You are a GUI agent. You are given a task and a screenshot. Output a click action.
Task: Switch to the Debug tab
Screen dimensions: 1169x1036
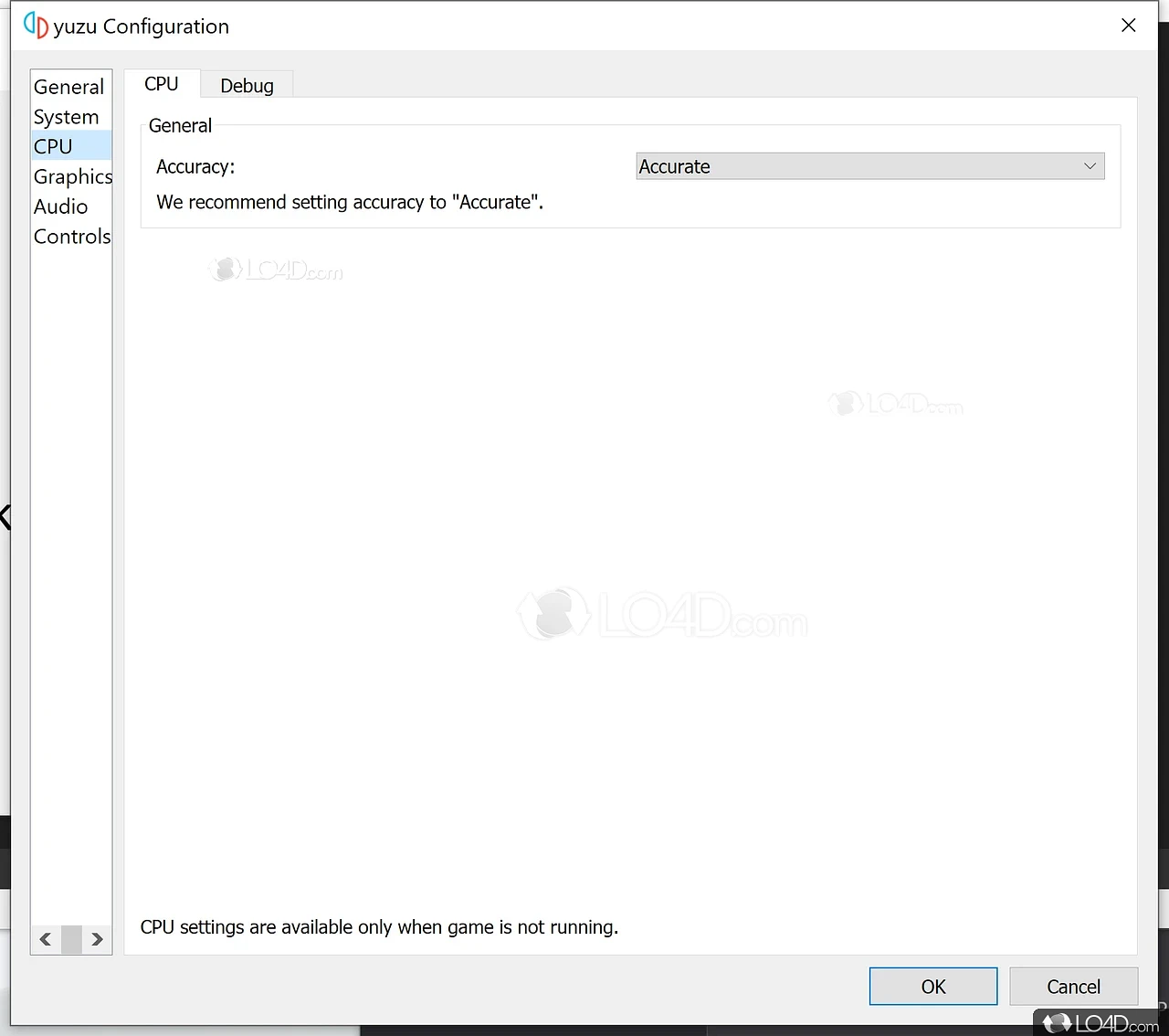coord(247,86)
